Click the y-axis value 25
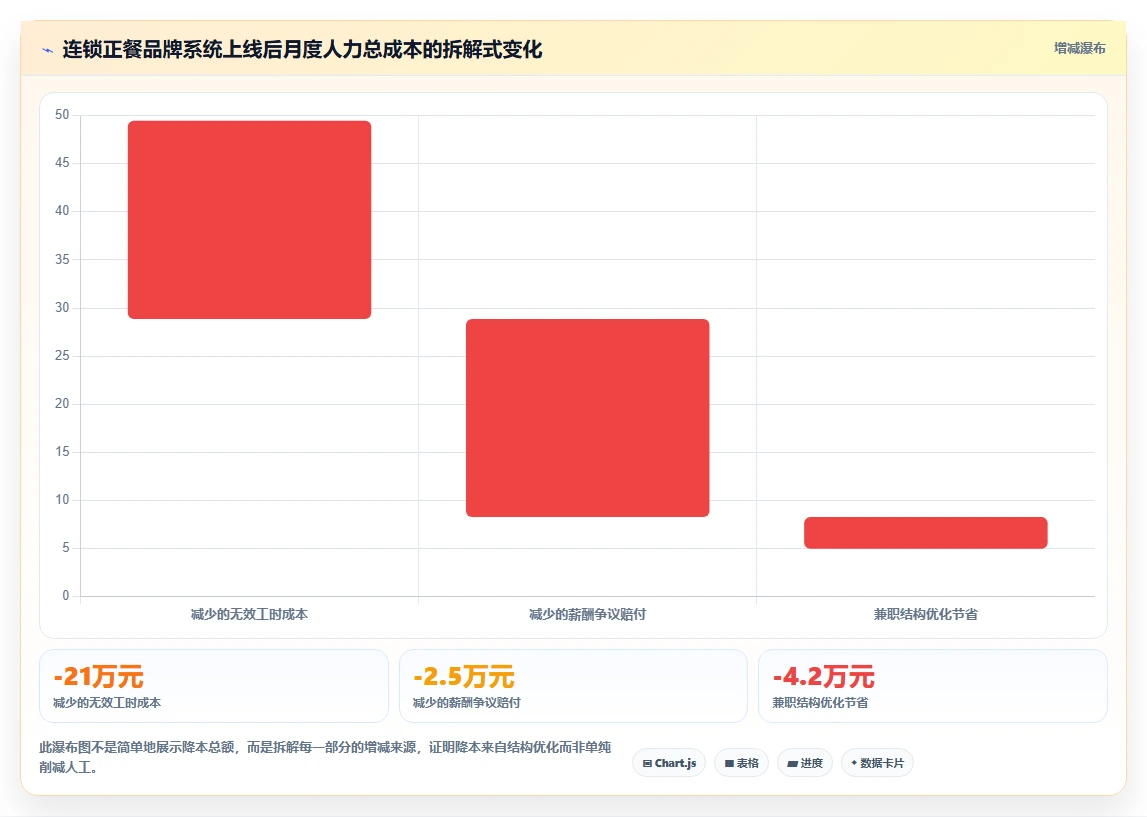The width and height of the screenshot is (1147, 817). (62, 355)
